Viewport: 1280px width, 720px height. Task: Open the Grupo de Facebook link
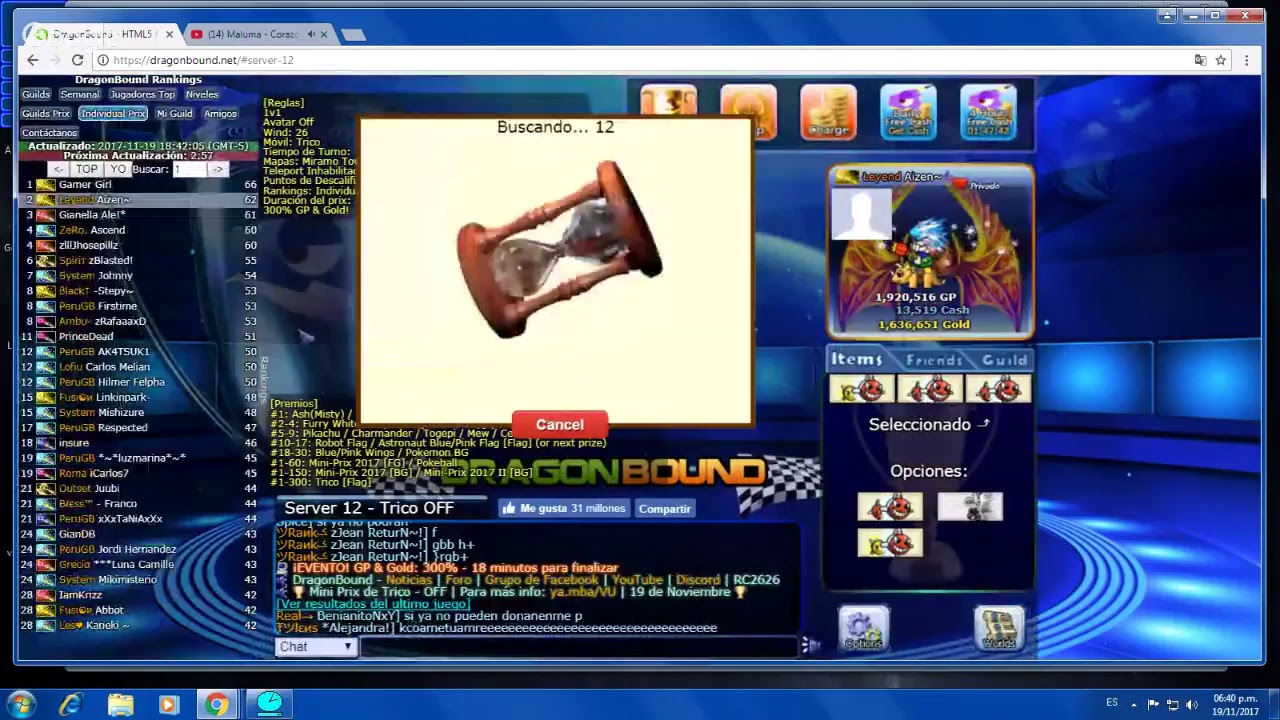pyautogui.click(x=541, y=580)
